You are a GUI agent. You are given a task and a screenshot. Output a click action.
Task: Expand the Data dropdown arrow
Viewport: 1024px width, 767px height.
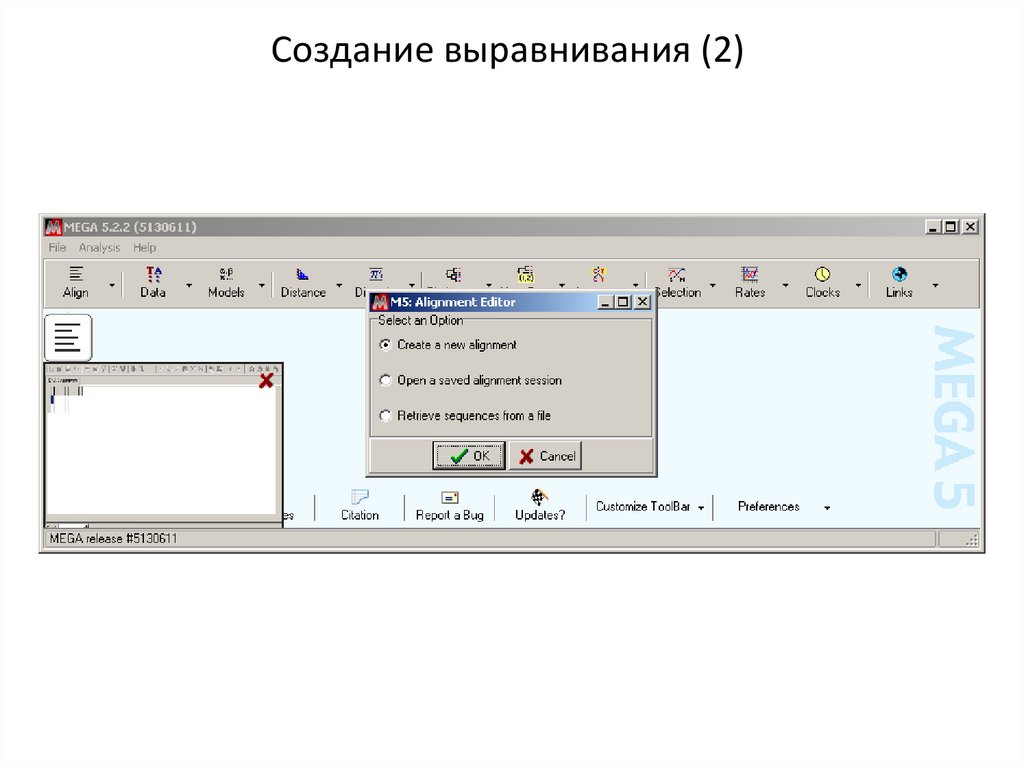point(189,286)
